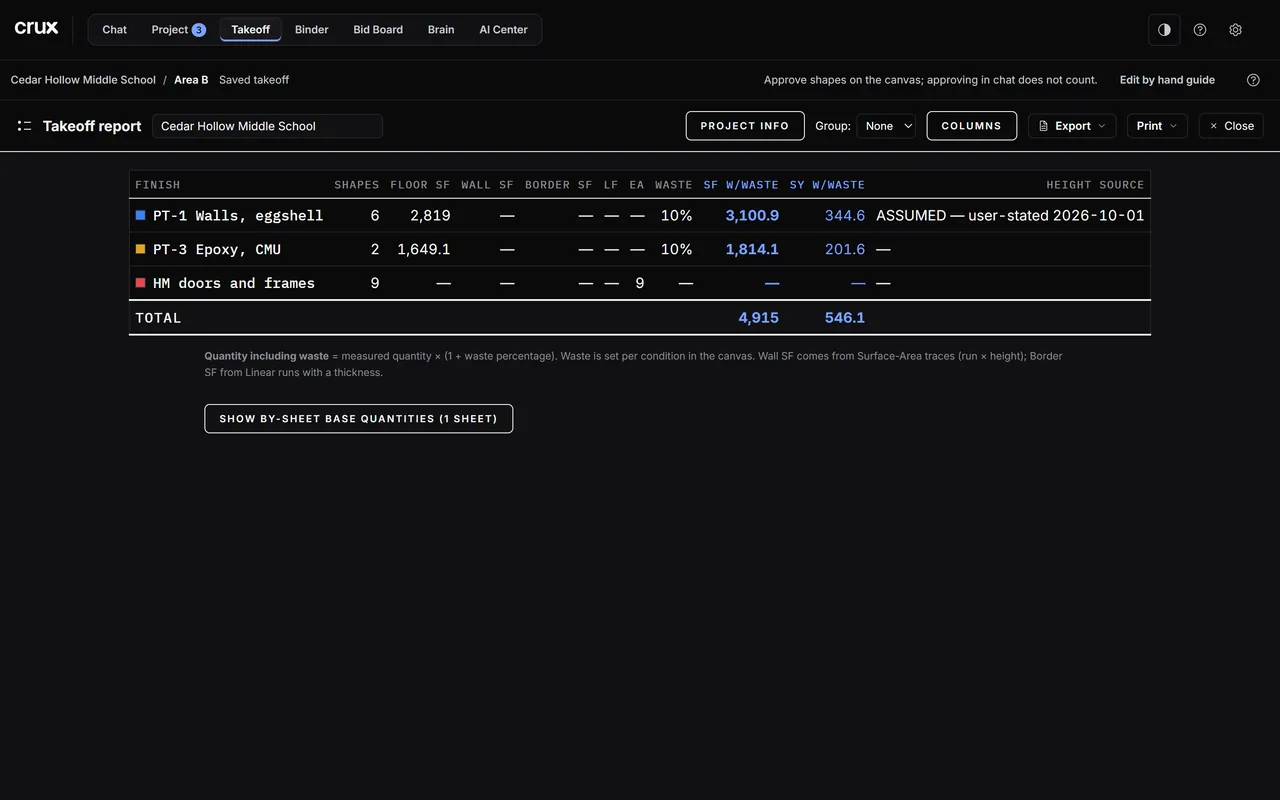
Task: Click the Floor SF column header
Action: pyautogui.click(x=420, y=185)
